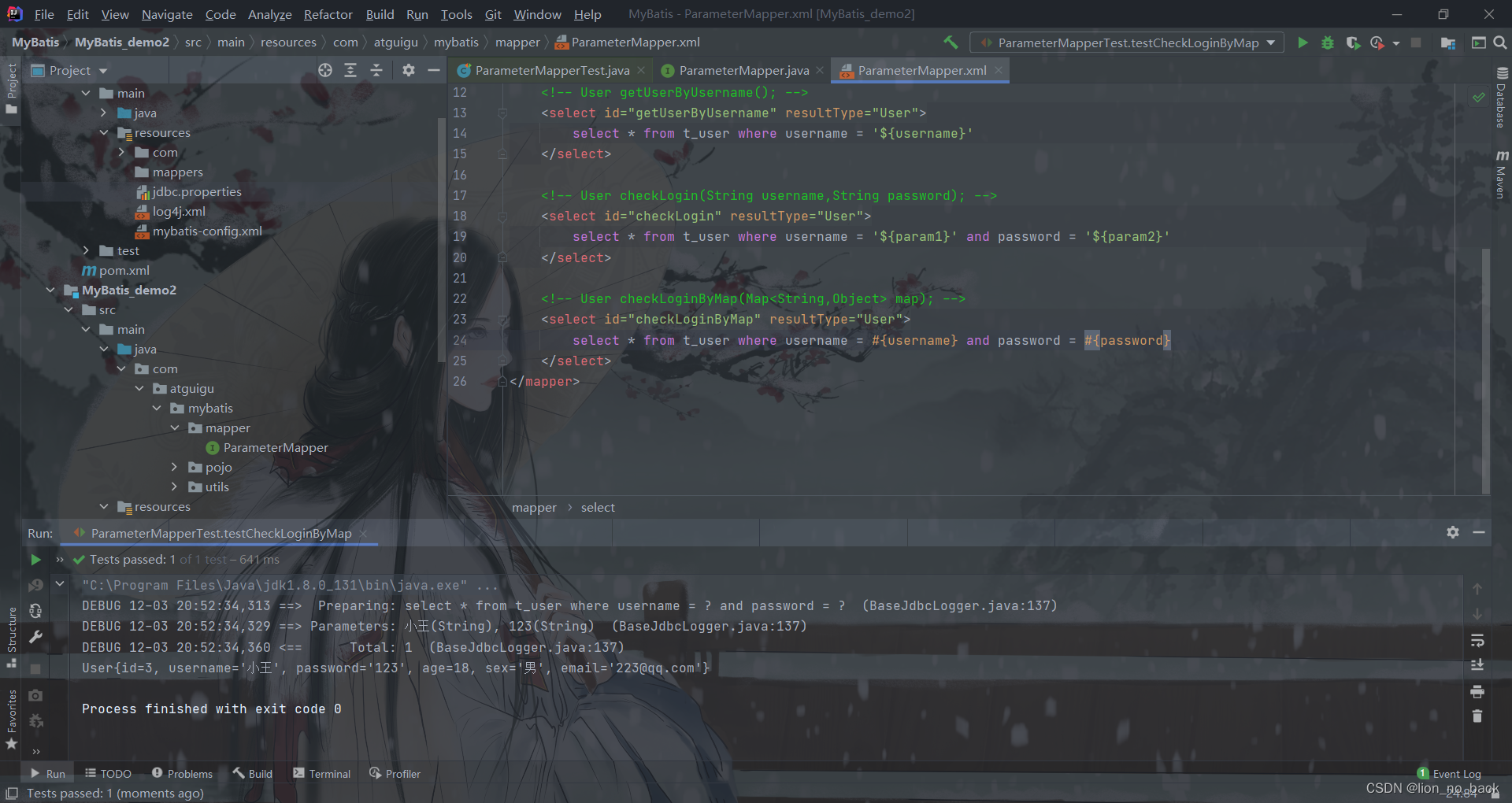The image size is (1512, 803).
Task: Close the ParameterMapper.xml tab
Action: click(999, 70)
